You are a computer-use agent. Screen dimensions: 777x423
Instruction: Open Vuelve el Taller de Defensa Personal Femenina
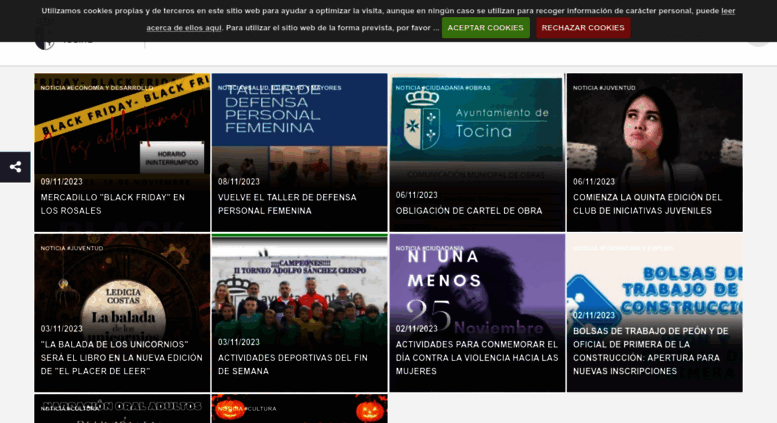pos(287,204)
